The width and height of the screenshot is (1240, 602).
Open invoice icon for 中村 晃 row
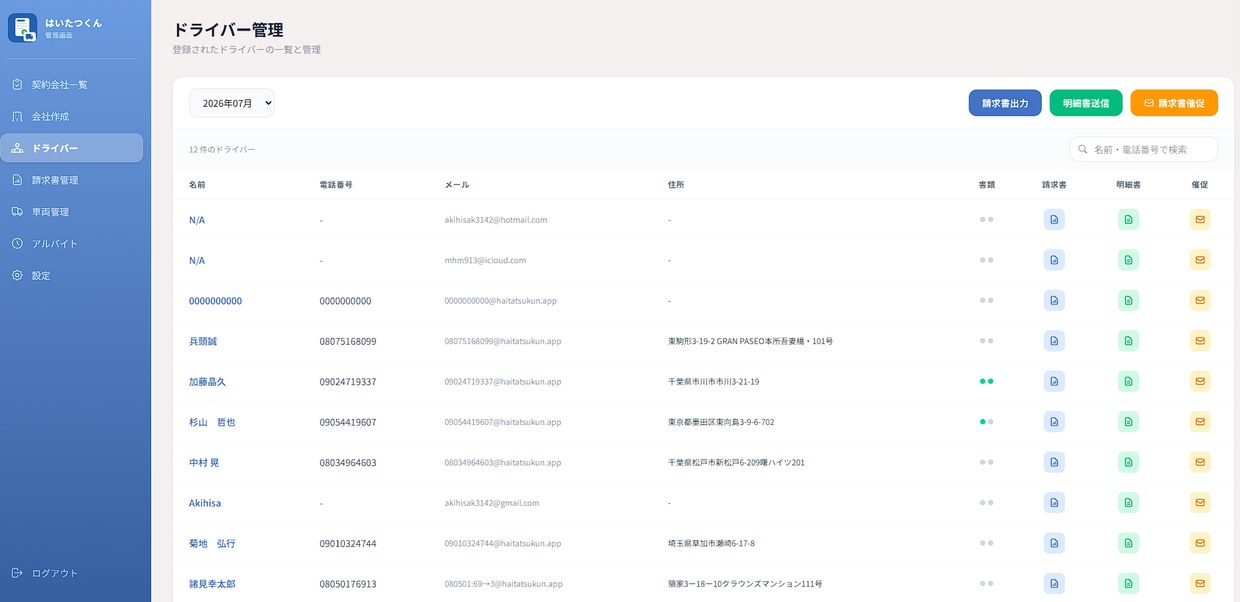click(1054, 462)
